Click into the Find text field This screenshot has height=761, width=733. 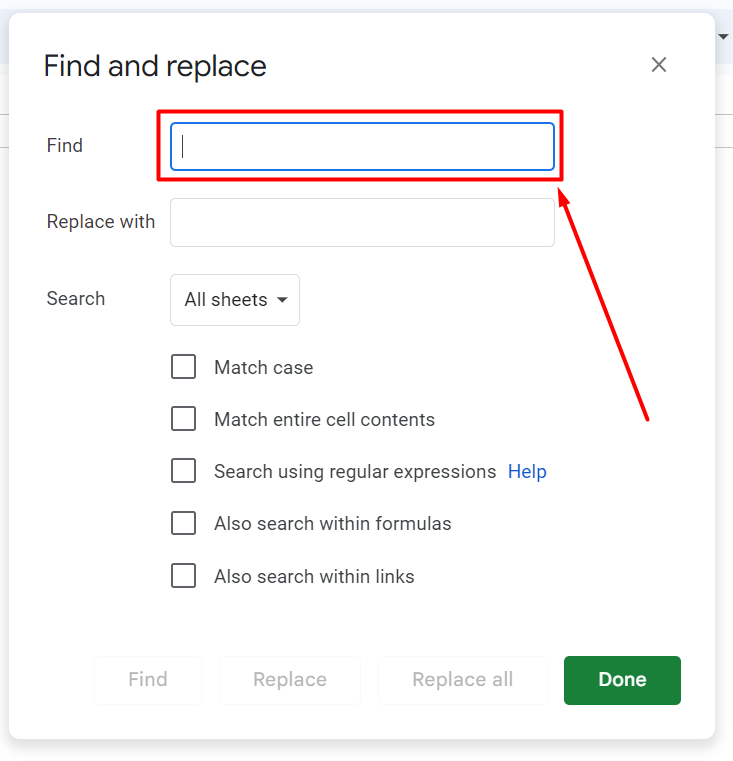[362, 146]
